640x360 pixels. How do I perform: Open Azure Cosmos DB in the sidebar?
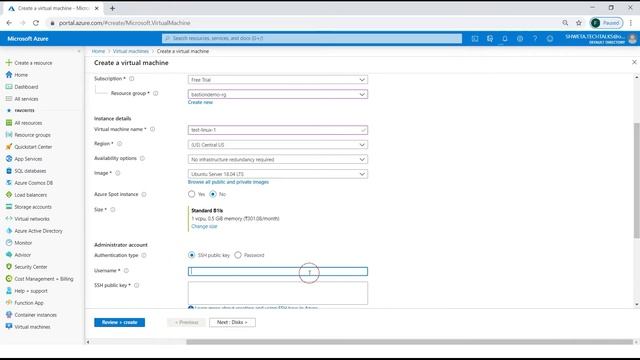[33, 183]
